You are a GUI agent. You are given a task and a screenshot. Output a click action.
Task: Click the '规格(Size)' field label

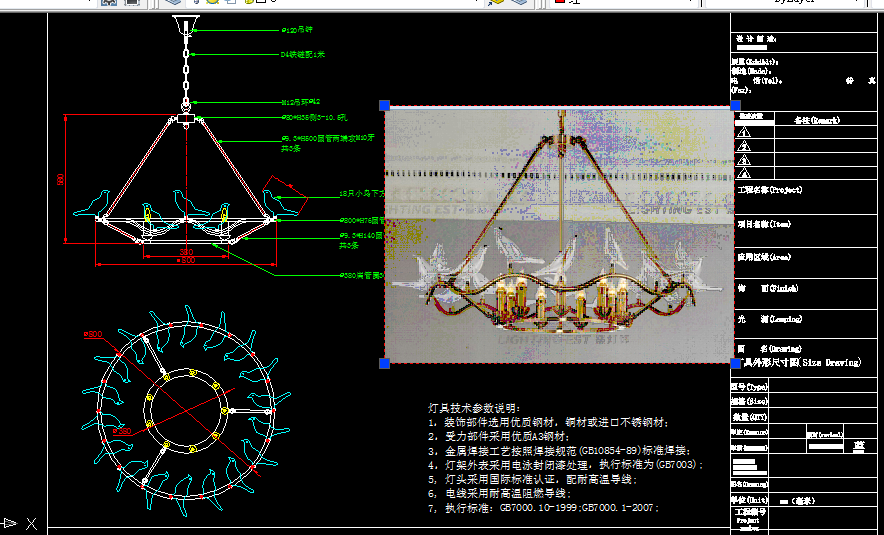(x=749, y=402)
